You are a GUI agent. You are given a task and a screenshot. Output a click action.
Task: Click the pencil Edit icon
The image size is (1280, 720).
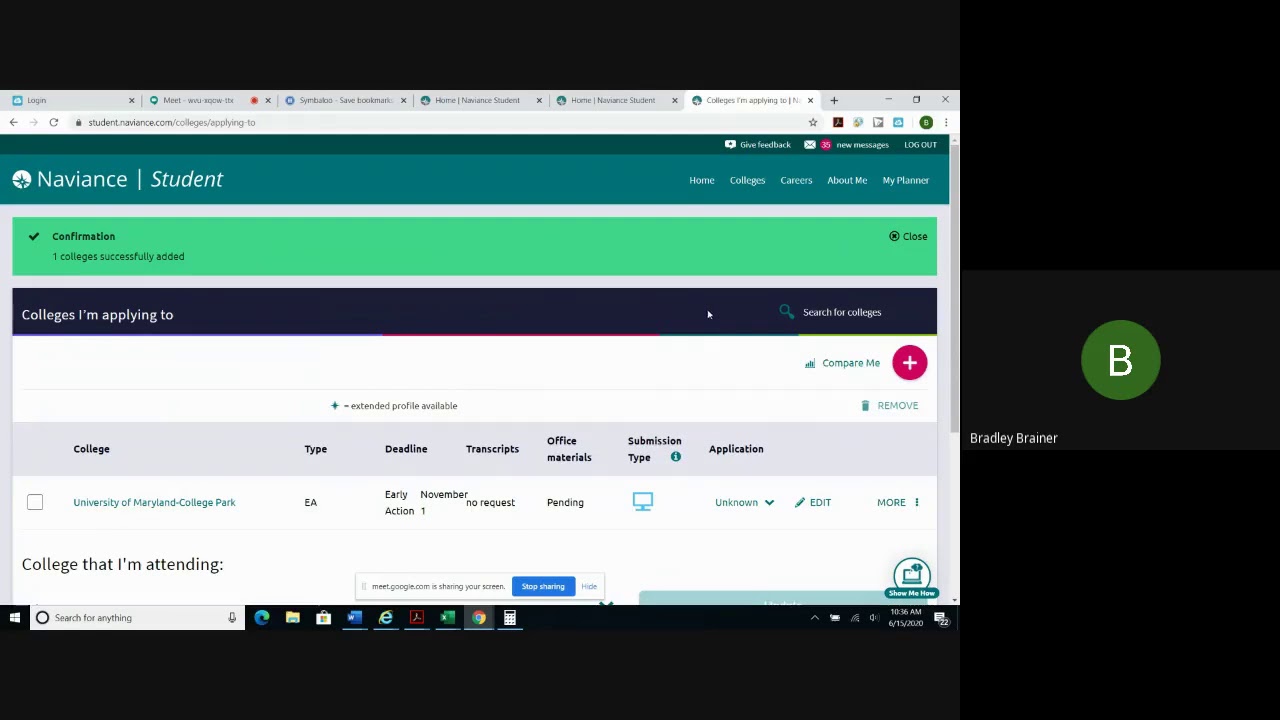click(x=799, y=503)
